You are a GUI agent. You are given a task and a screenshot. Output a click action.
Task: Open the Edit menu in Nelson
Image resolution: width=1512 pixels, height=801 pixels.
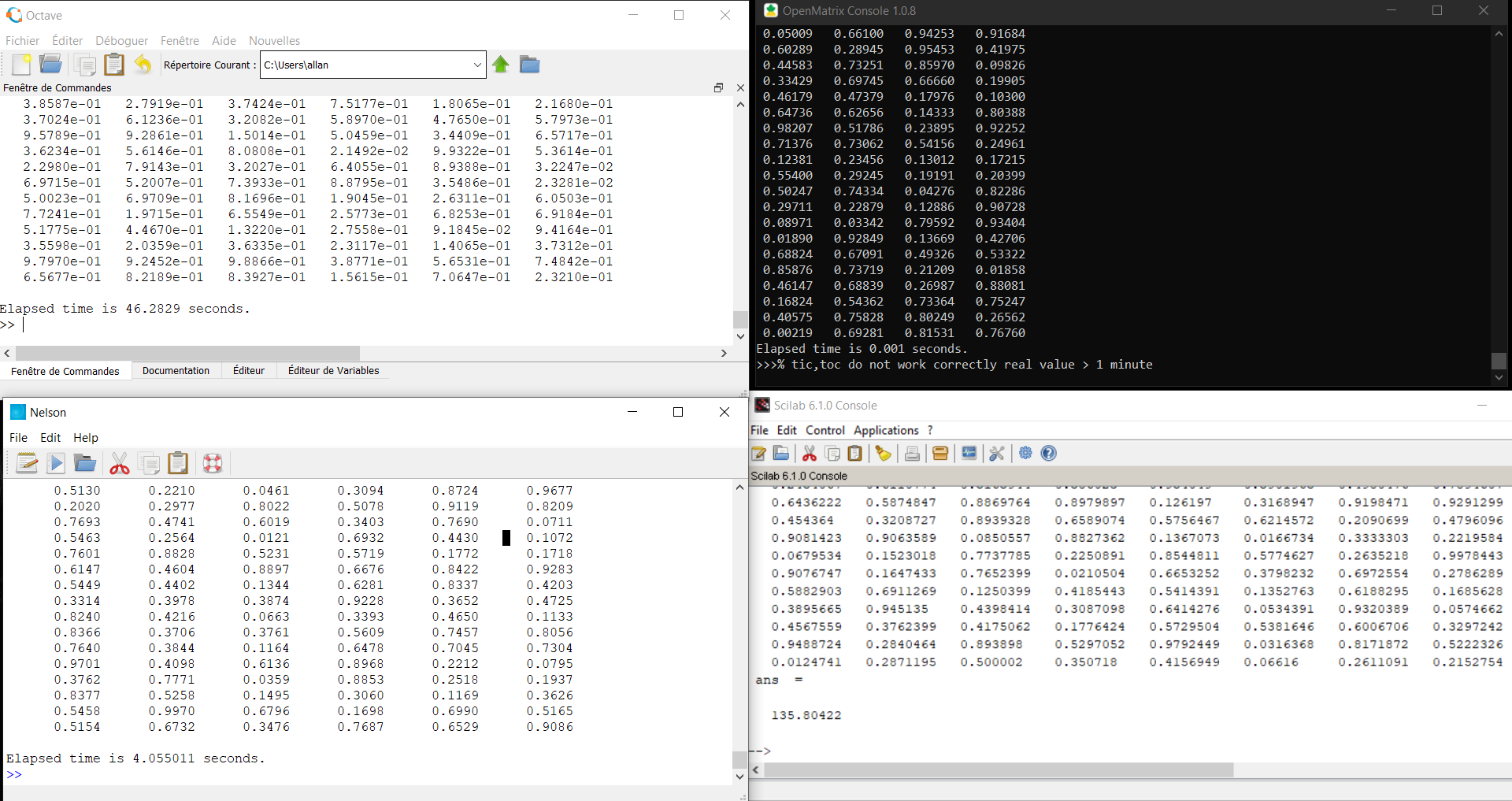click(x=50, y=438)
